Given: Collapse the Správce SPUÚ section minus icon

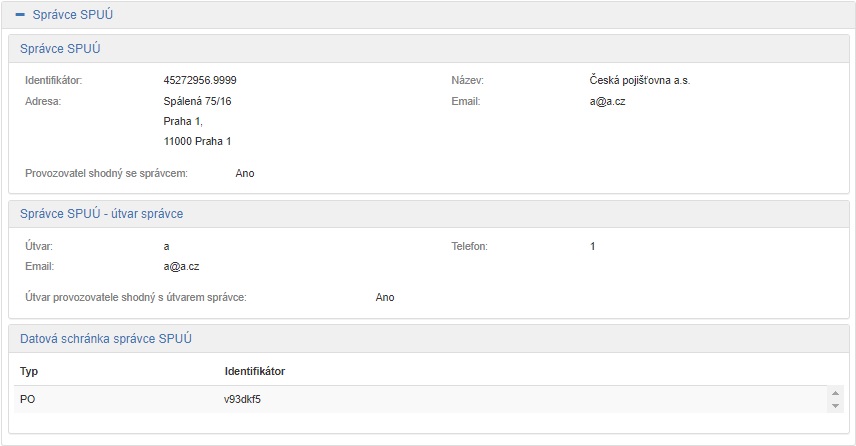Looking at the screenshot, I should pos(20,15).
